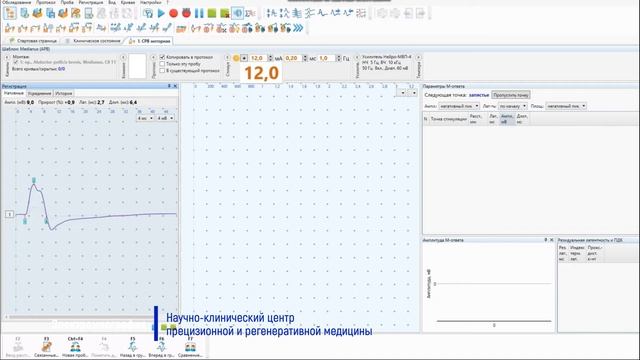The width and height of the screenshot is (640, 360).
Task: Open second scale dropdown in center graph
Action: (413, 93)
